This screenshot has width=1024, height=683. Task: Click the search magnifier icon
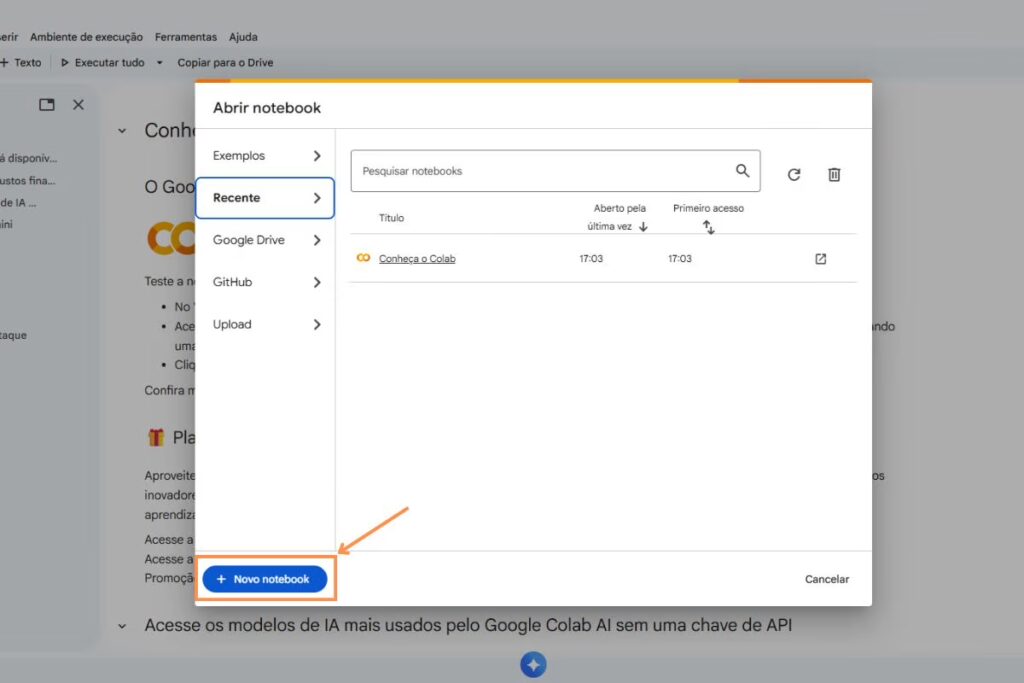(x=742, y=171)
